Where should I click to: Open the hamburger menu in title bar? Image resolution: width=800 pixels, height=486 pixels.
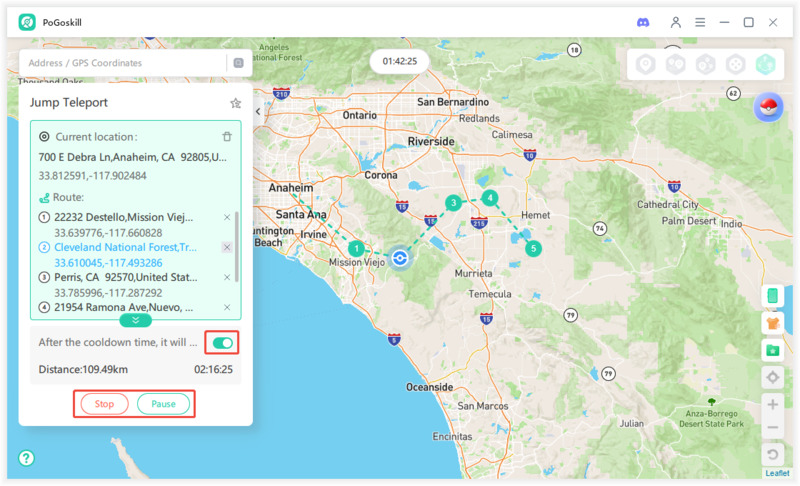(x=700, y=22)
